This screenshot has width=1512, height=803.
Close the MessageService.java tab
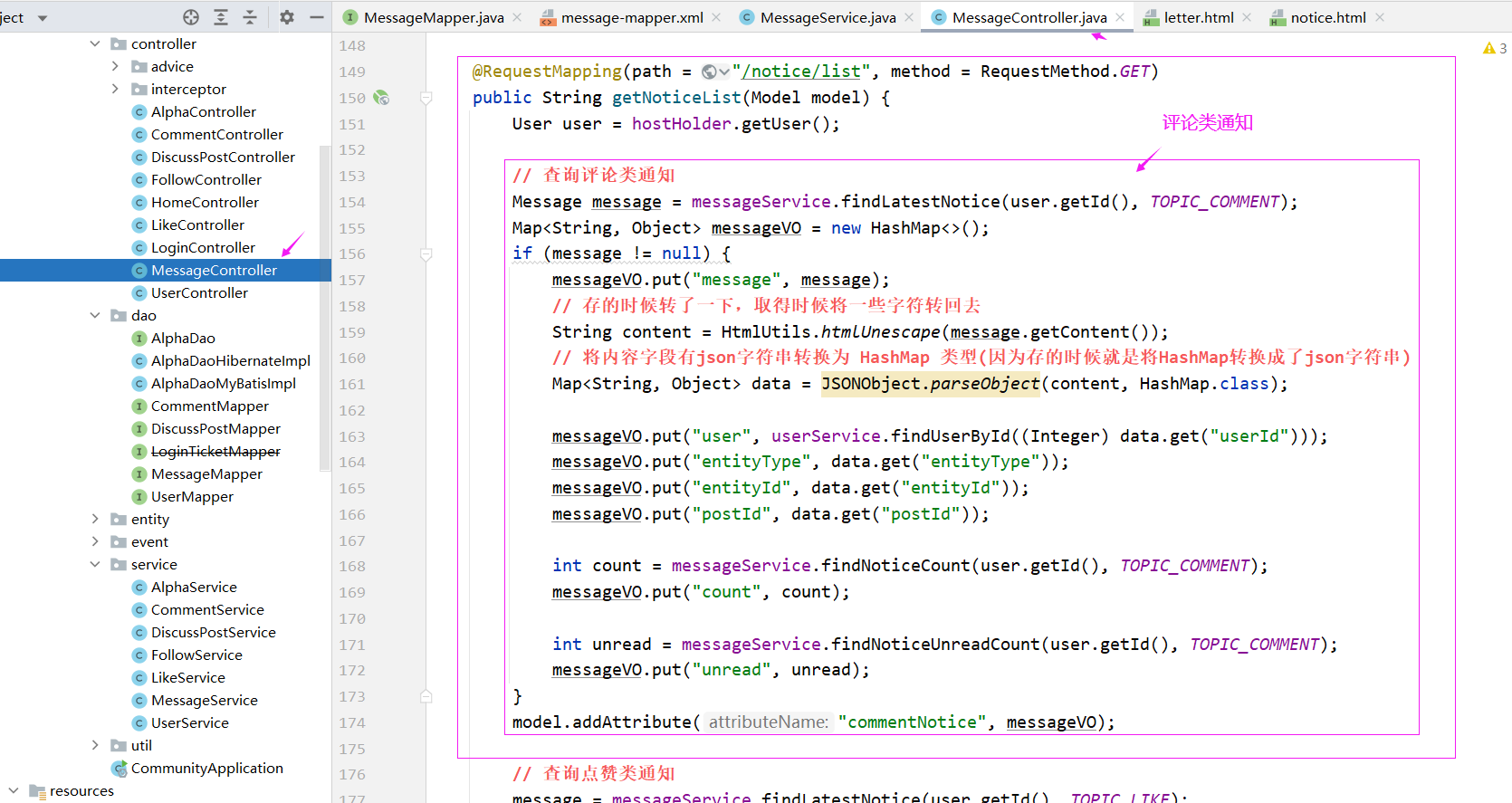[909, 17]
